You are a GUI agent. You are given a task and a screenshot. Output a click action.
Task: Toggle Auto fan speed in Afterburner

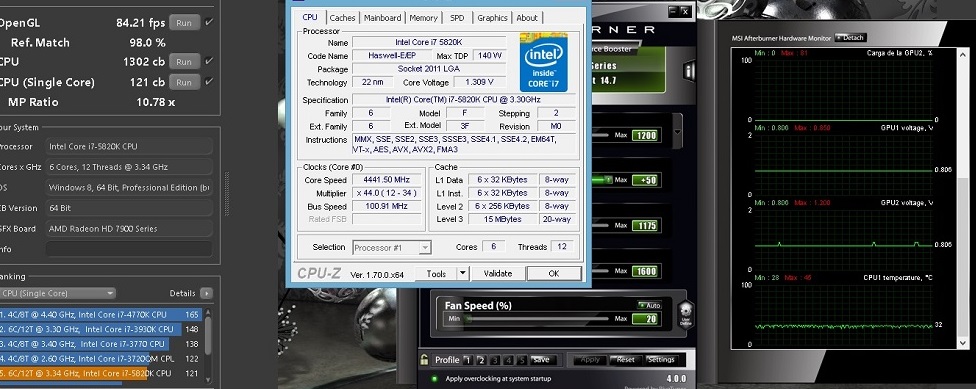click(649, 305)
